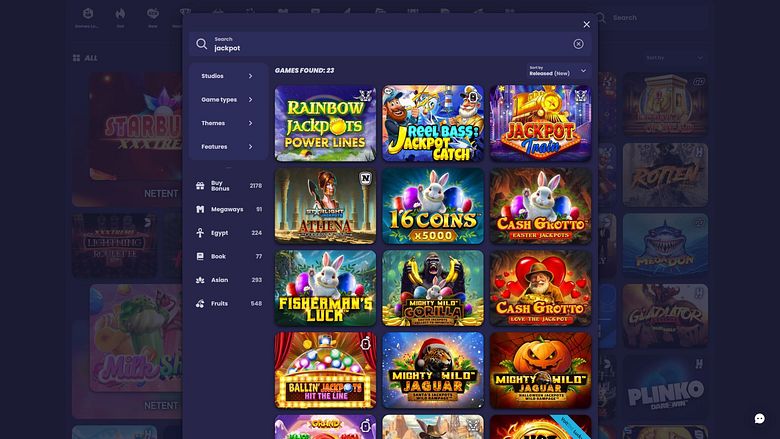The width and height of the screenshot is (780, 439).
Task: Click the magnifier icon in search dialog
Action: click(201, 44)
